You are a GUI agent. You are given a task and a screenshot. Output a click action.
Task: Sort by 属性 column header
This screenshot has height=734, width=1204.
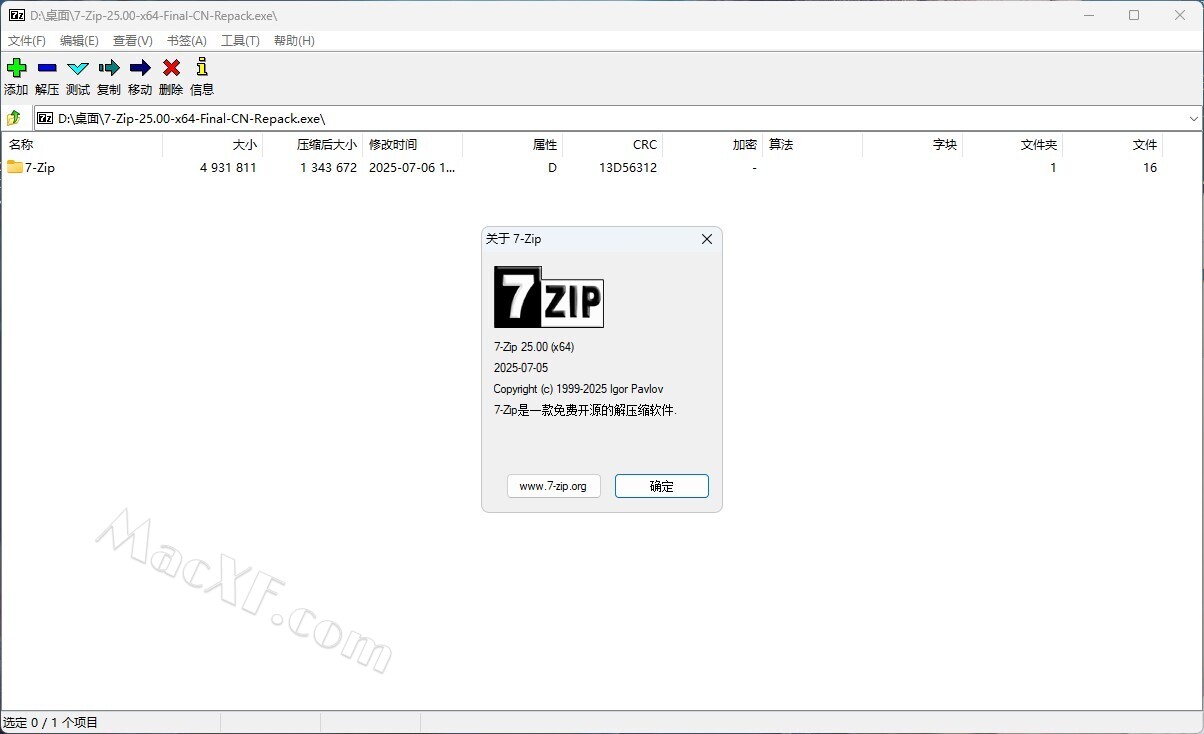(x=512, y=145)
